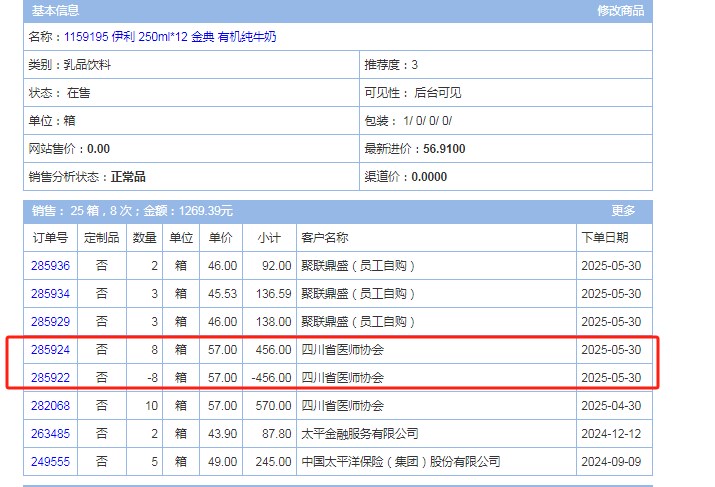Click customer 太平金融服务有限公司
This screenshot has width=715, height=487.
(360, 434)
